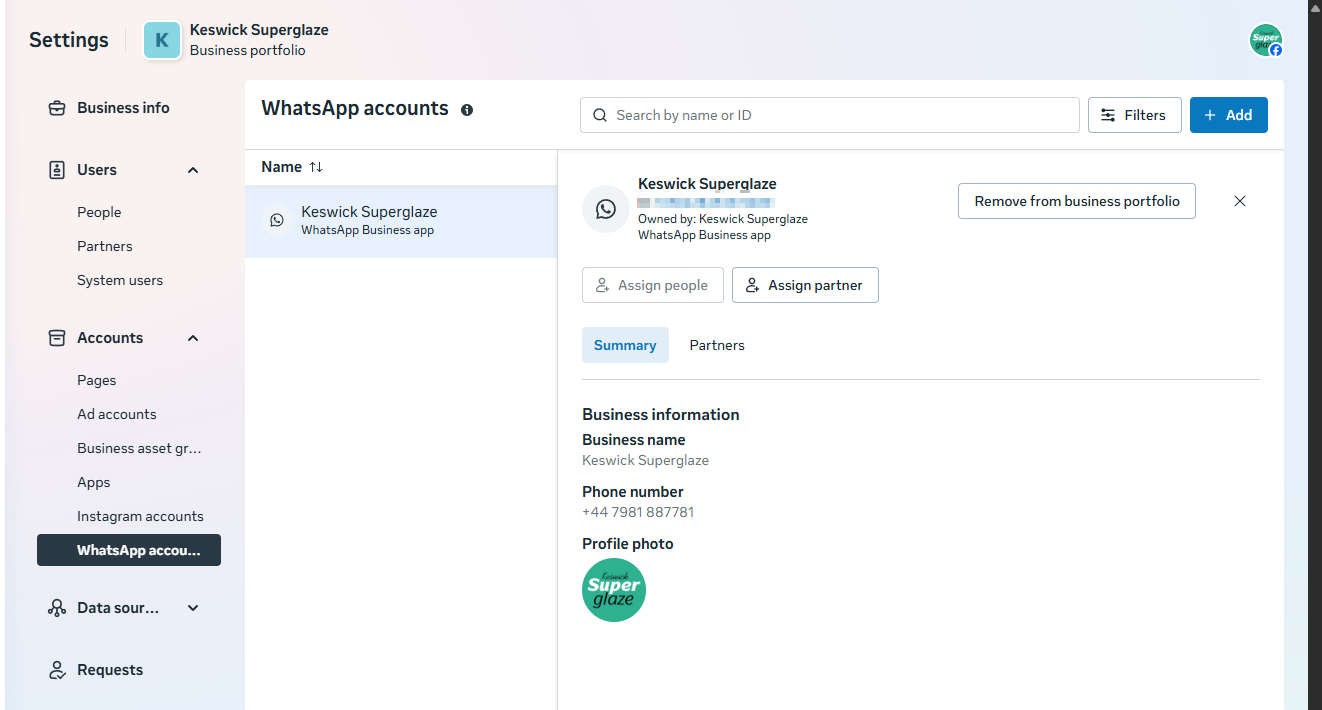Close the account details panel

pyautogui.click(x=1240, y=201)
